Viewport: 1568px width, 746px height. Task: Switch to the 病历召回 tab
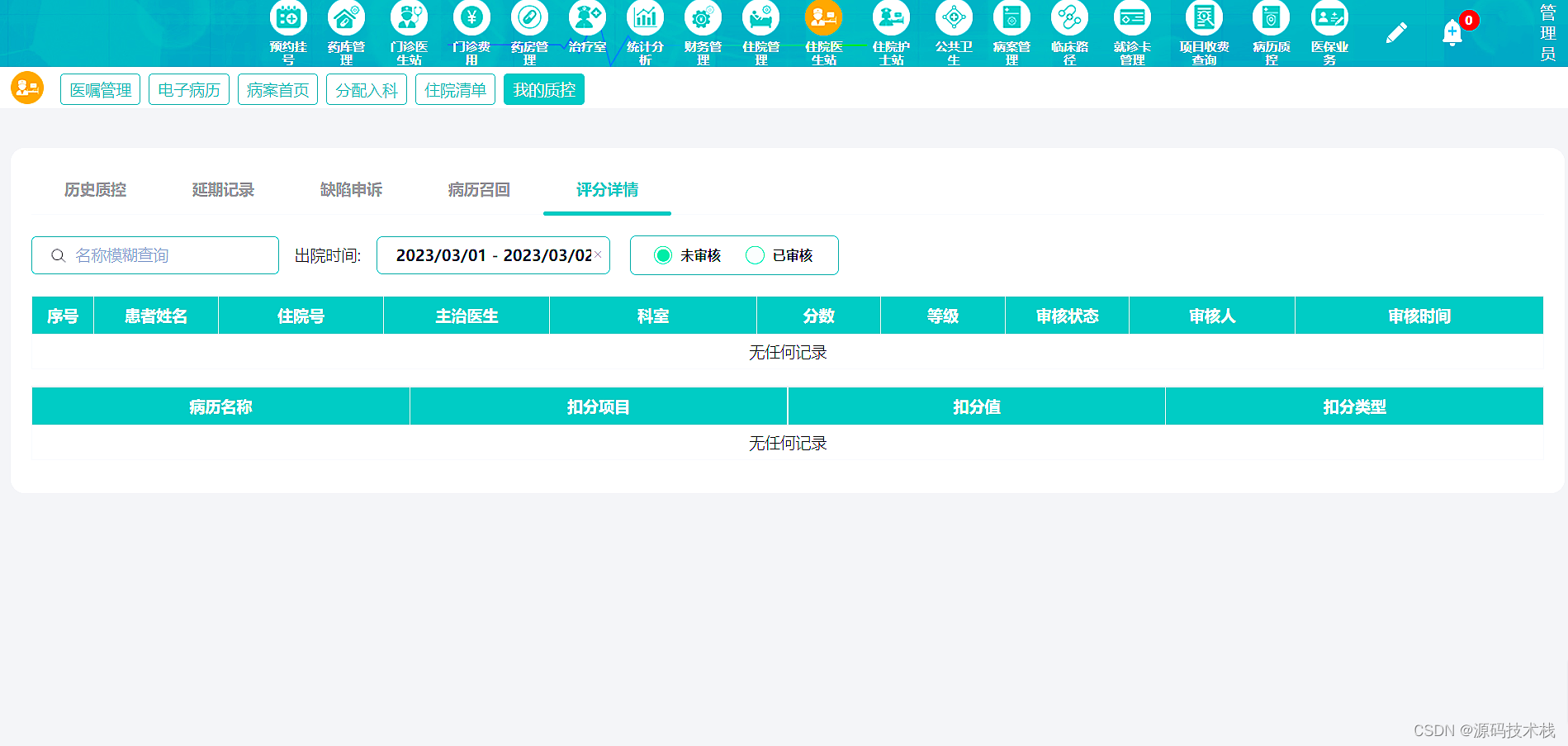tap(480, 190)
